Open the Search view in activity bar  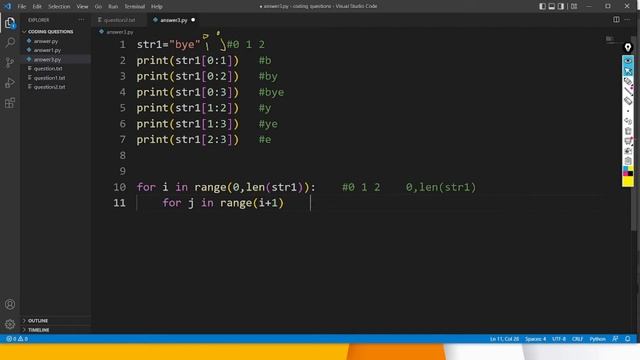pos(10,42)
